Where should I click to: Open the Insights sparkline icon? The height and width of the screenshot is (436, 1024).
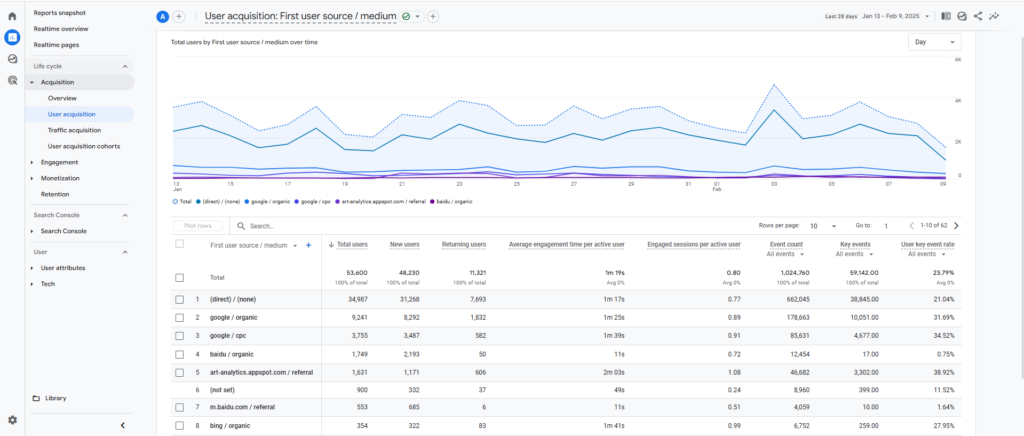[x=994, y=16]
